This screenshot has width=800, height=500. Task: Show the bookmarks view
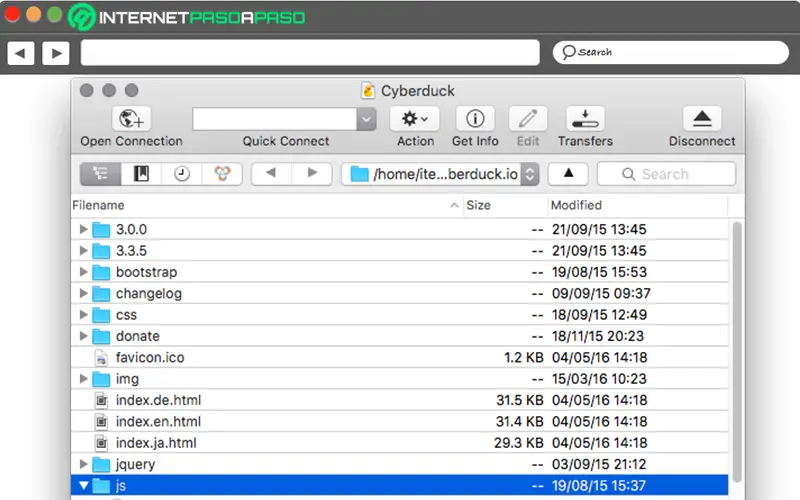(141, 174)
